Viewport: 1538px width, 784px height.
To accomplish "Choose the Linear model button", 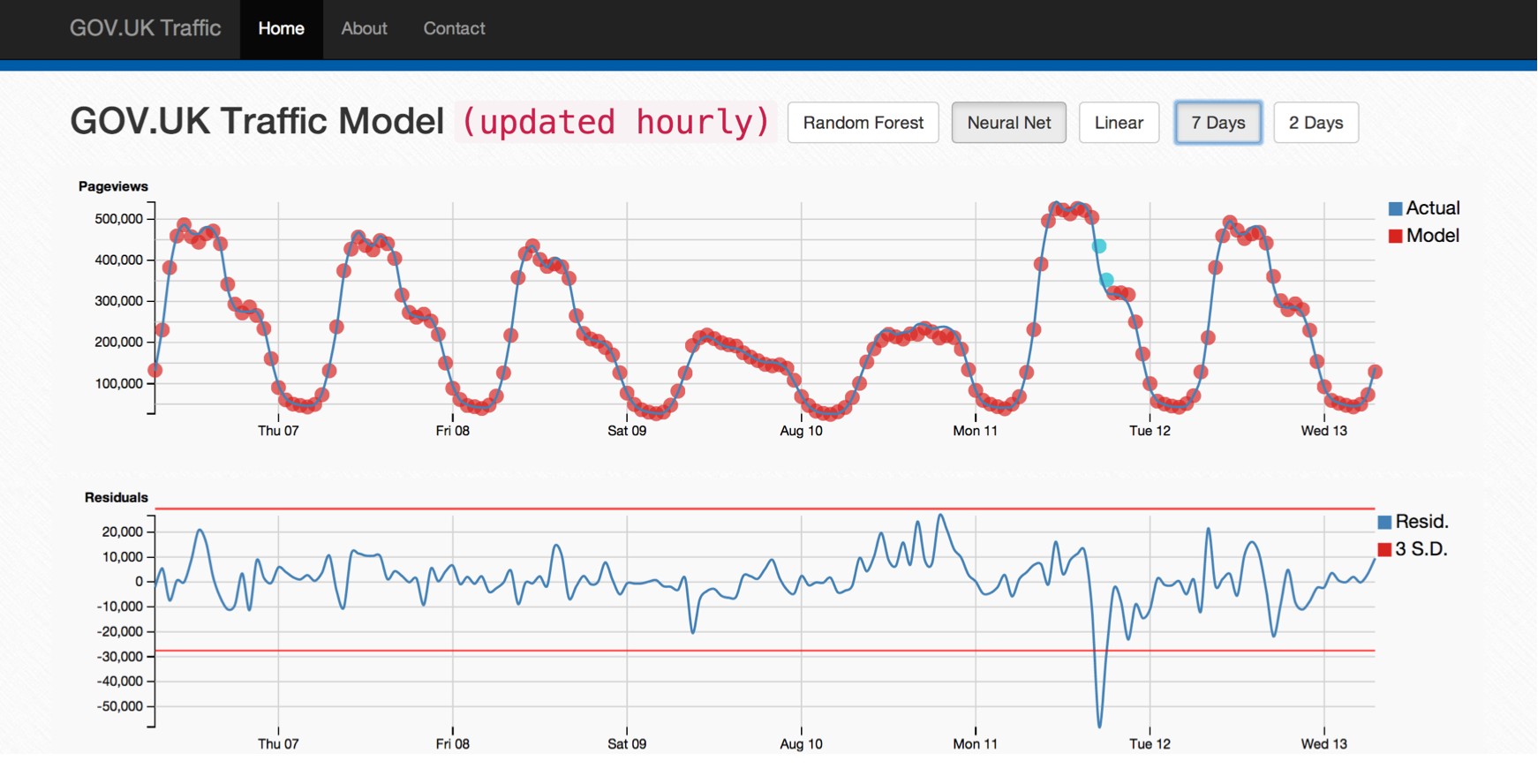I will click(1119, 123).
